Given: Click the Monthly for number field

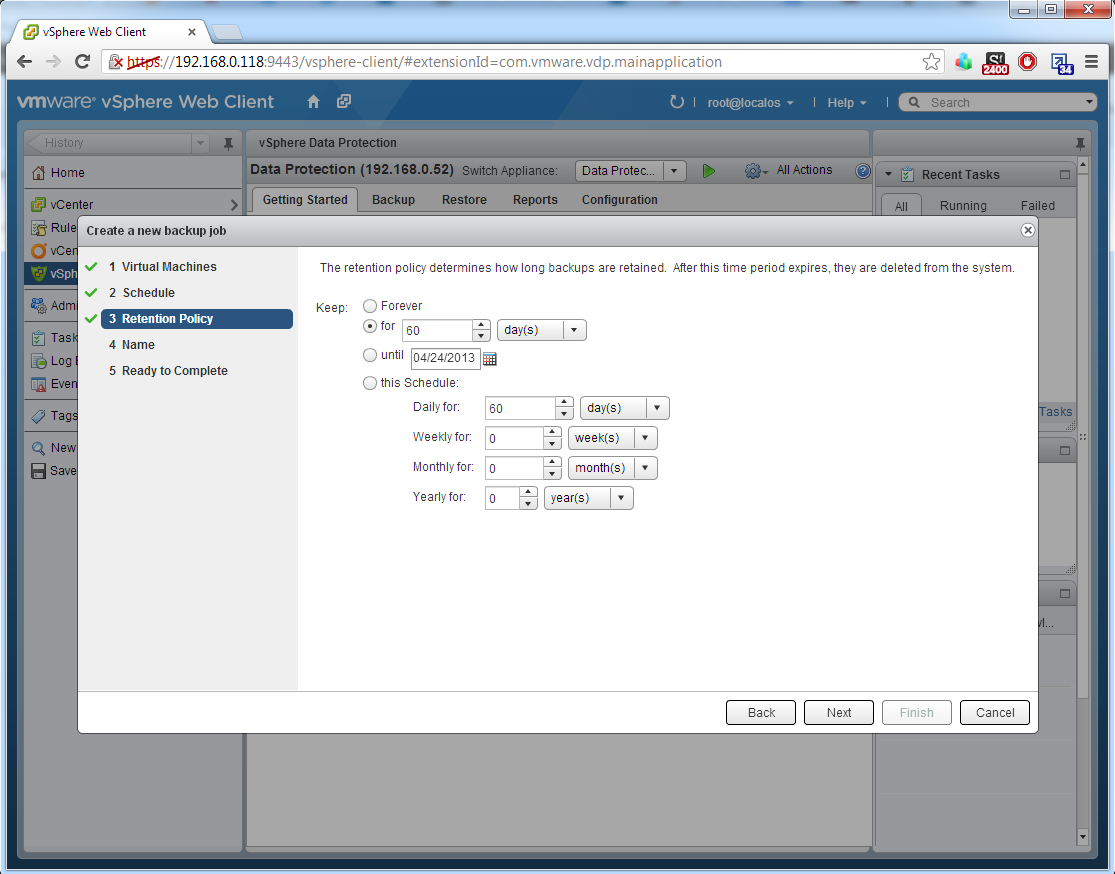Looking at the screenshot, I should (x=514, y=468).
